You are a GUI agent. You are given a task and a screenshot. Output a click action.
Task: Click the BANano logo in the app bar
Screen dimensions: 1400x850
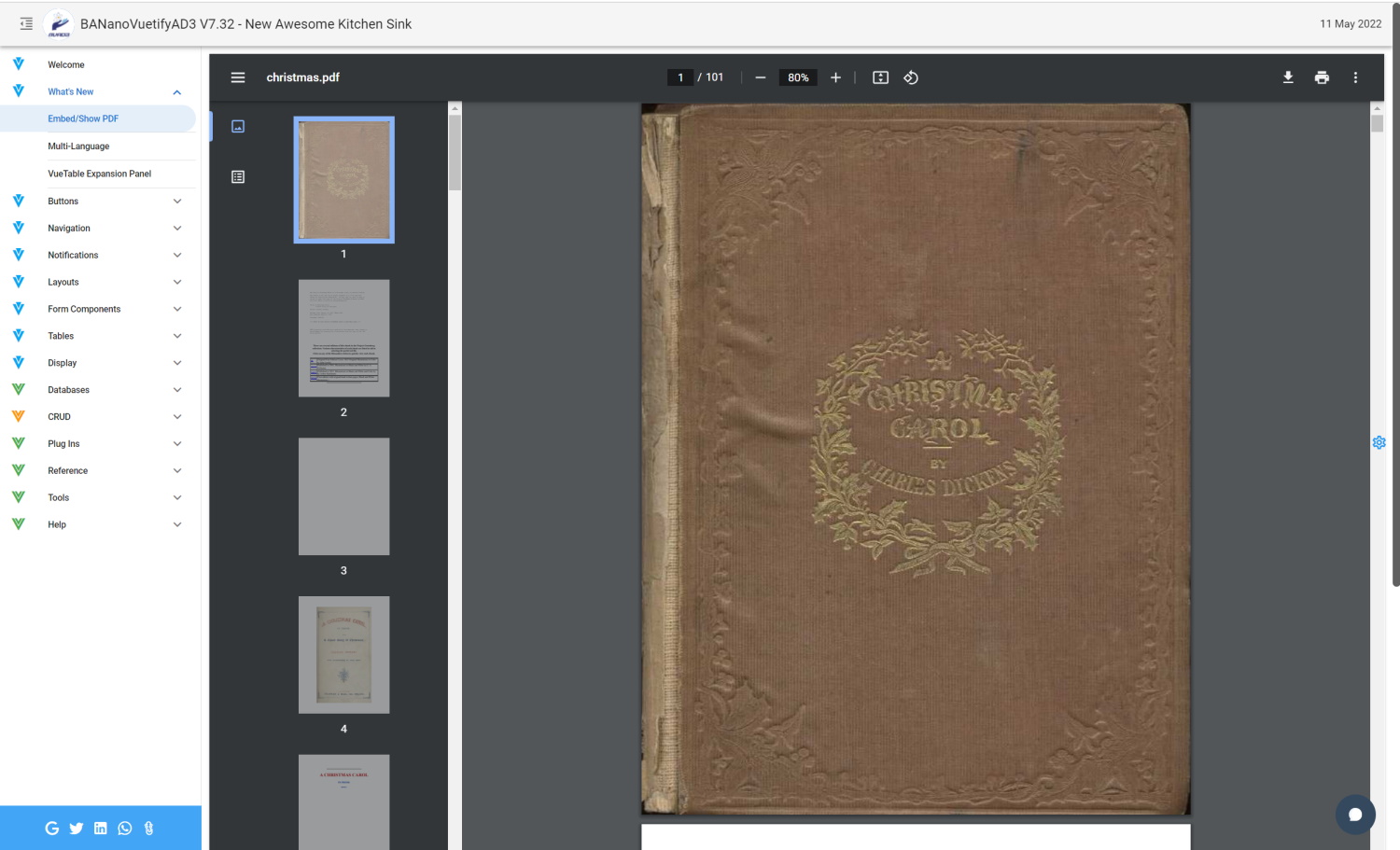click(58, 24)
